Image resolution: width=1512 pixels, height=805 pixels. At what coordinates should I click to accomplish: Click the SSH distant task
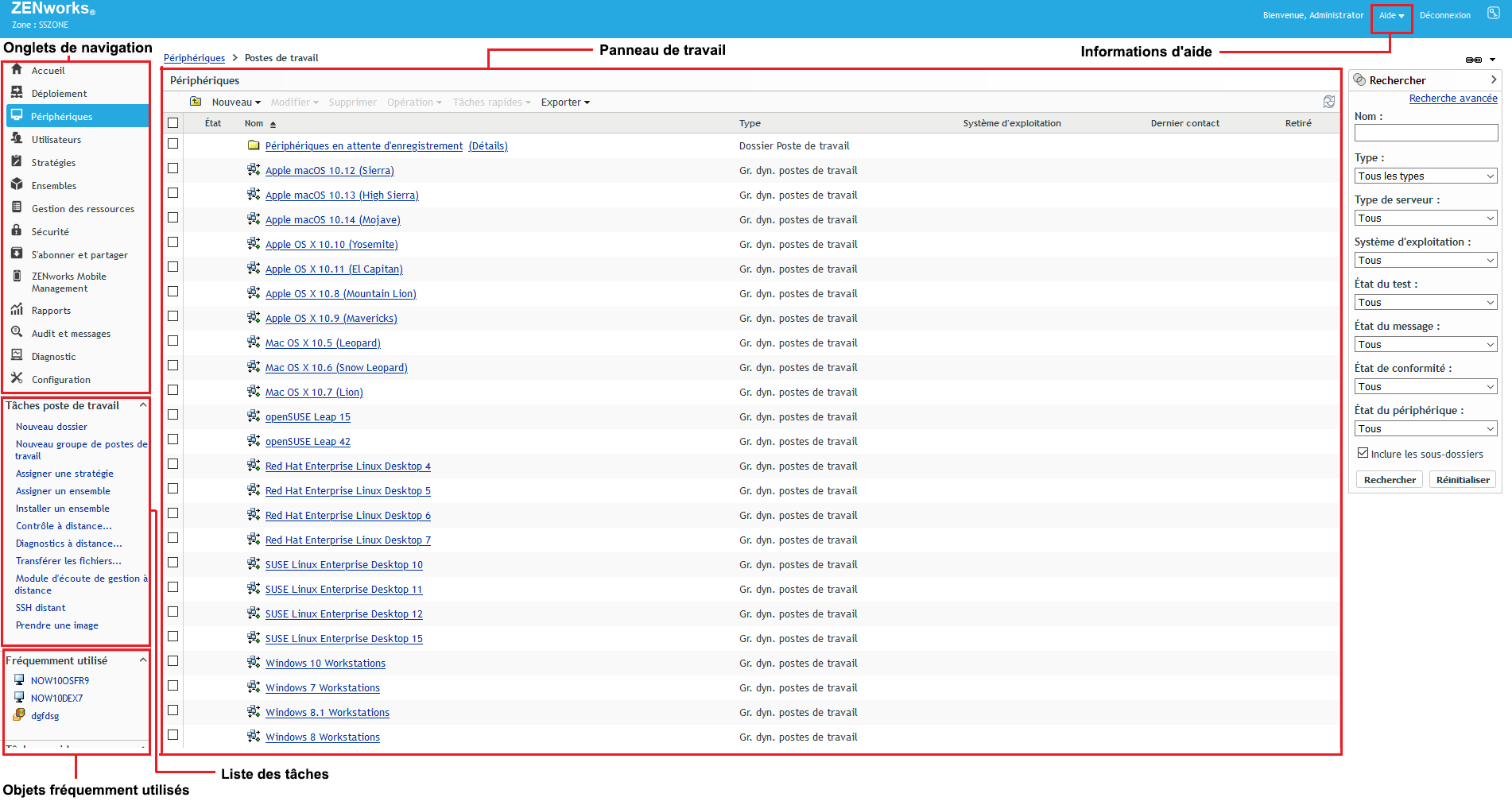pos(41,608)
